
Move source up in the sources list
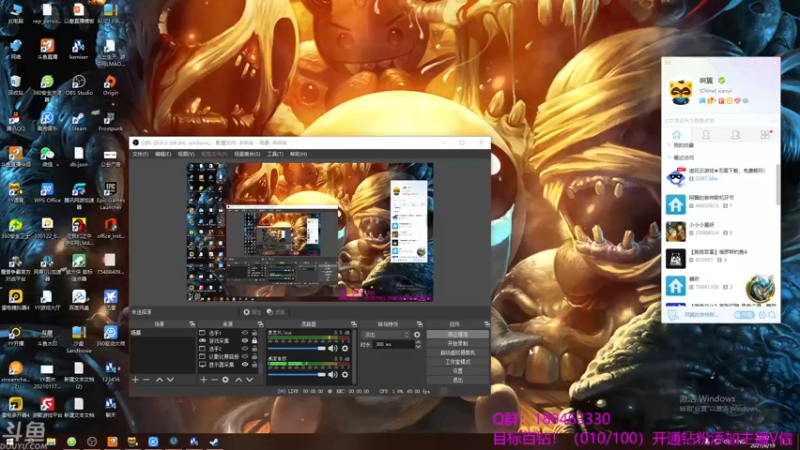tap(238, 380)
